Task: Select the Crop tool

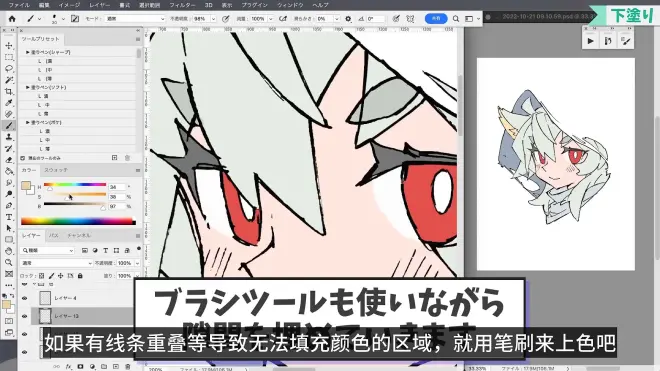Action: pos(9,91)
